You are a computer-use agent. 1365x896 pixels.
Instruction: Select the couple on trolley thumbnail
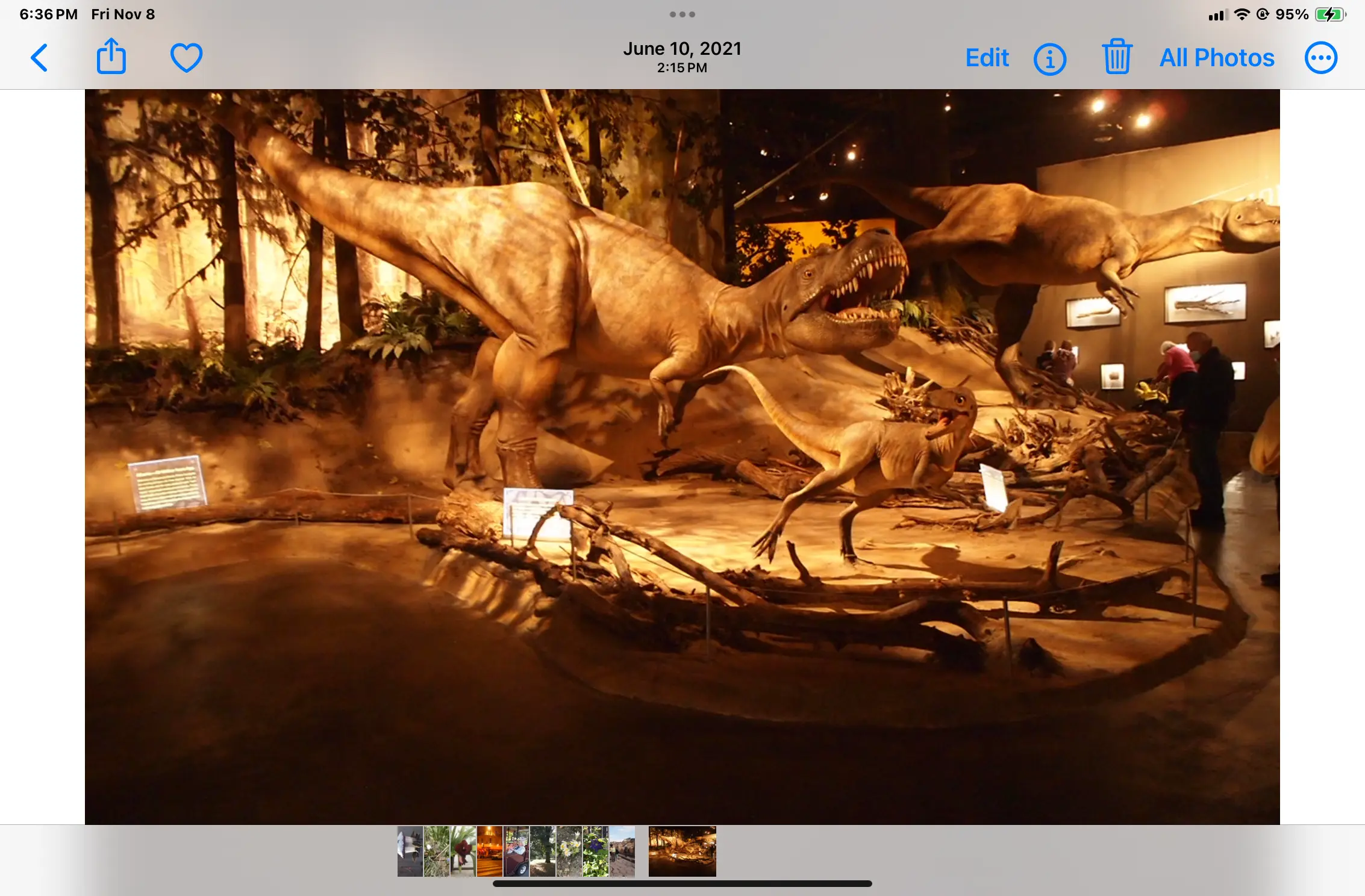(x=516, y=851)
